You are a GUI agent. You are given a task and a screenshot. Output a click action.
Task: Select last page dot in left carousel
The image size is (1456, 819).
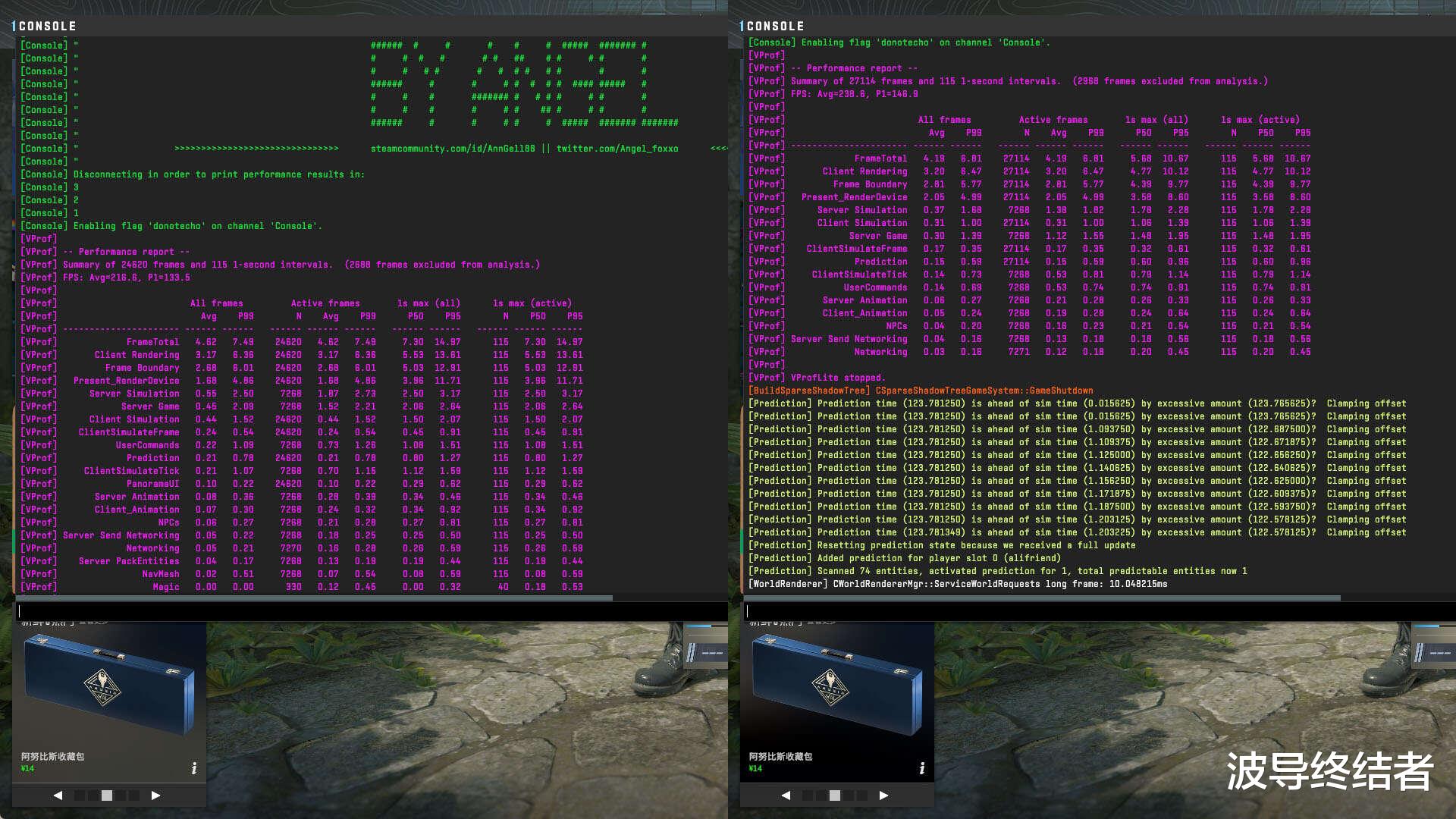coord(134,795)
